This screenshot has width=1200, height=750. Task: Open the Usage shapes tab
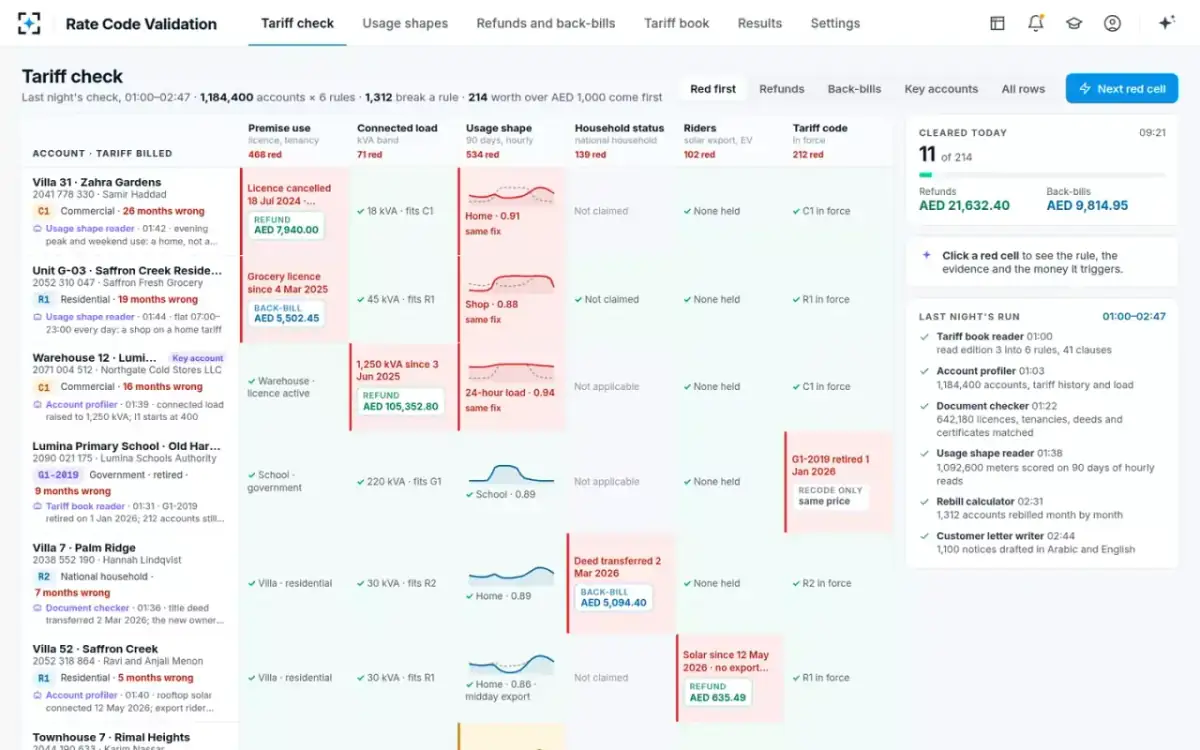tap(405, 23)
